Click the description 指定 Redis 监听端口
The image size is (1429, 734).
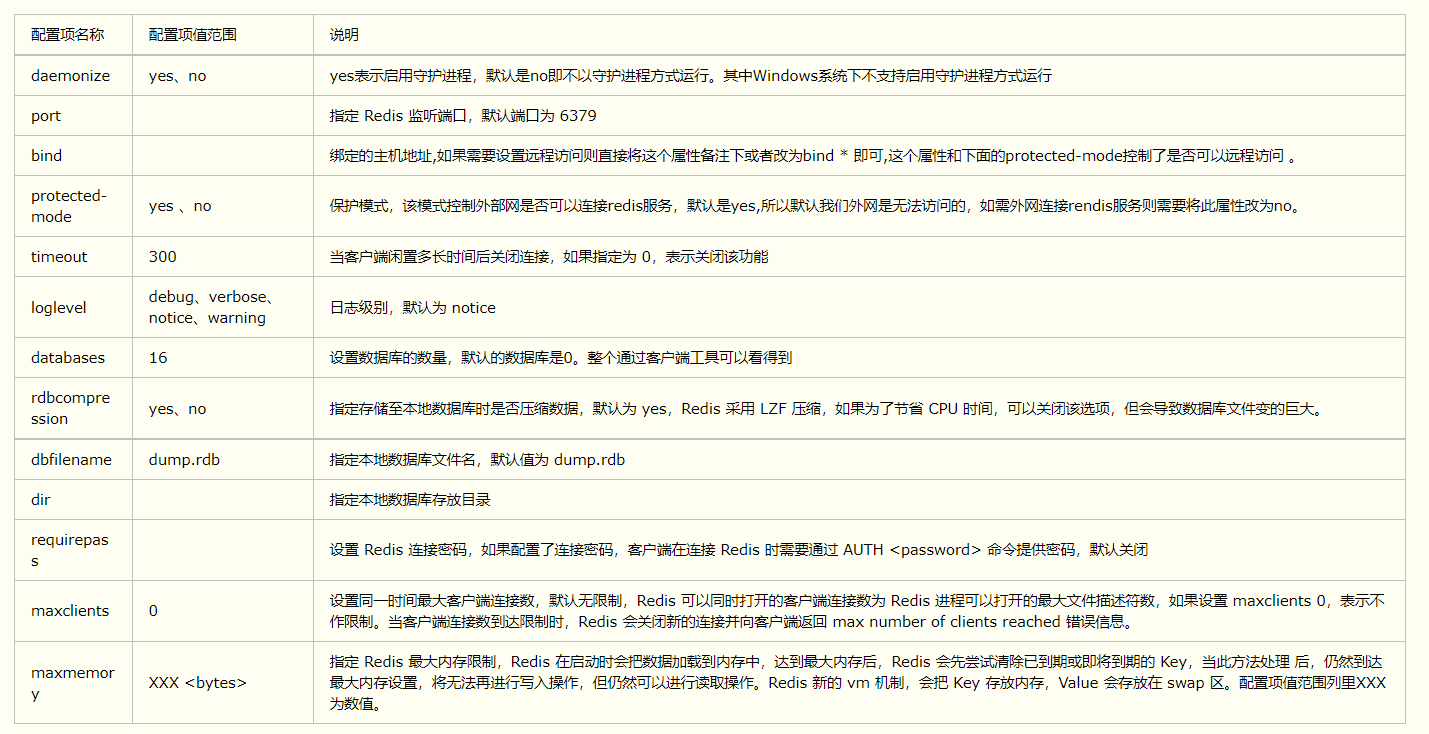coord(463,116)
